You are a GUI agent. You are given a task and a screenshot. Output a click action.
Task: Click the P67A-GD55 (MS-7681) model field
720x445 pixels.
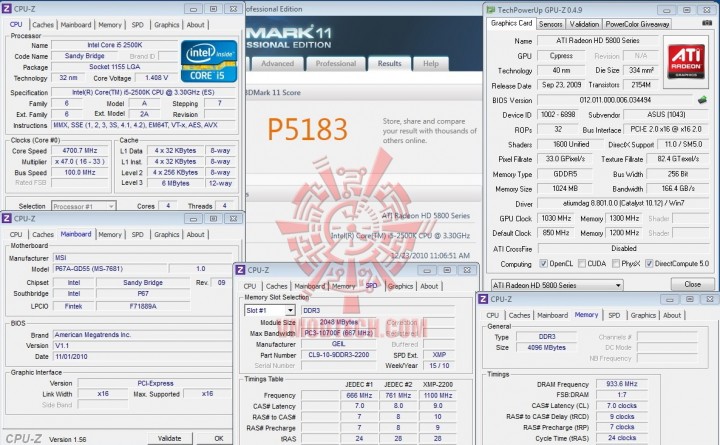point(110,269)
